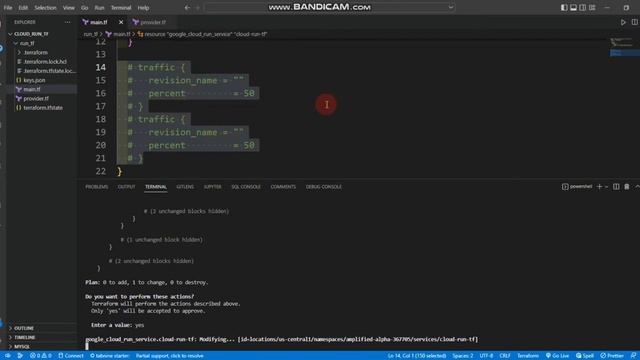Go forward with the navigation arrow

click(x=198, y=8)
